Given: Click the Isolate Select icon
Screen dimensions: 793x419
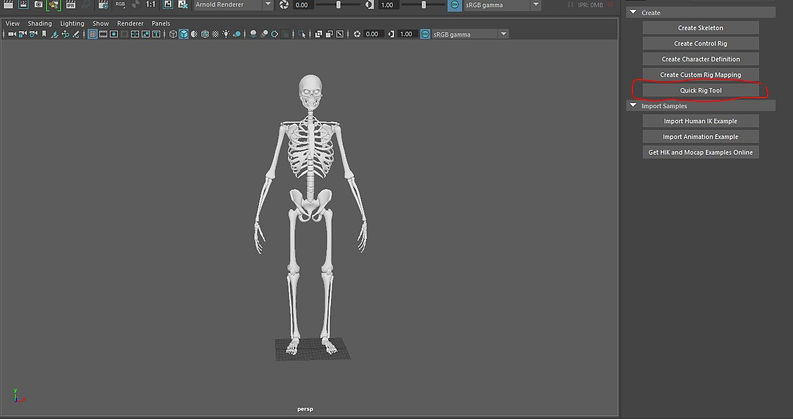Looking at the screenshot, I should [302, 34].
